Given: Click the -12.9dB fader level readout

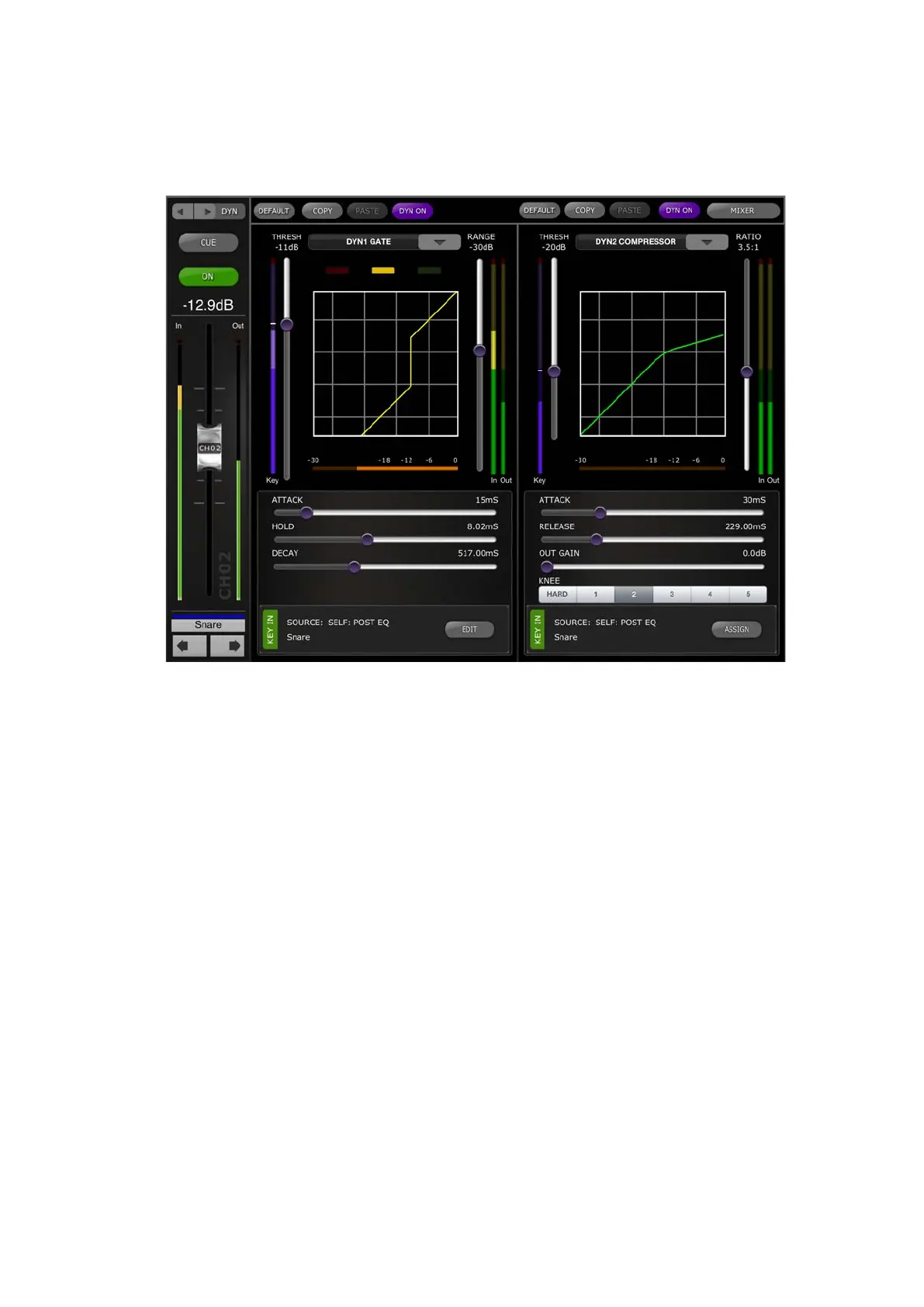Looking at the screenshot, I should pyautogui.click(x=208, y=305).
